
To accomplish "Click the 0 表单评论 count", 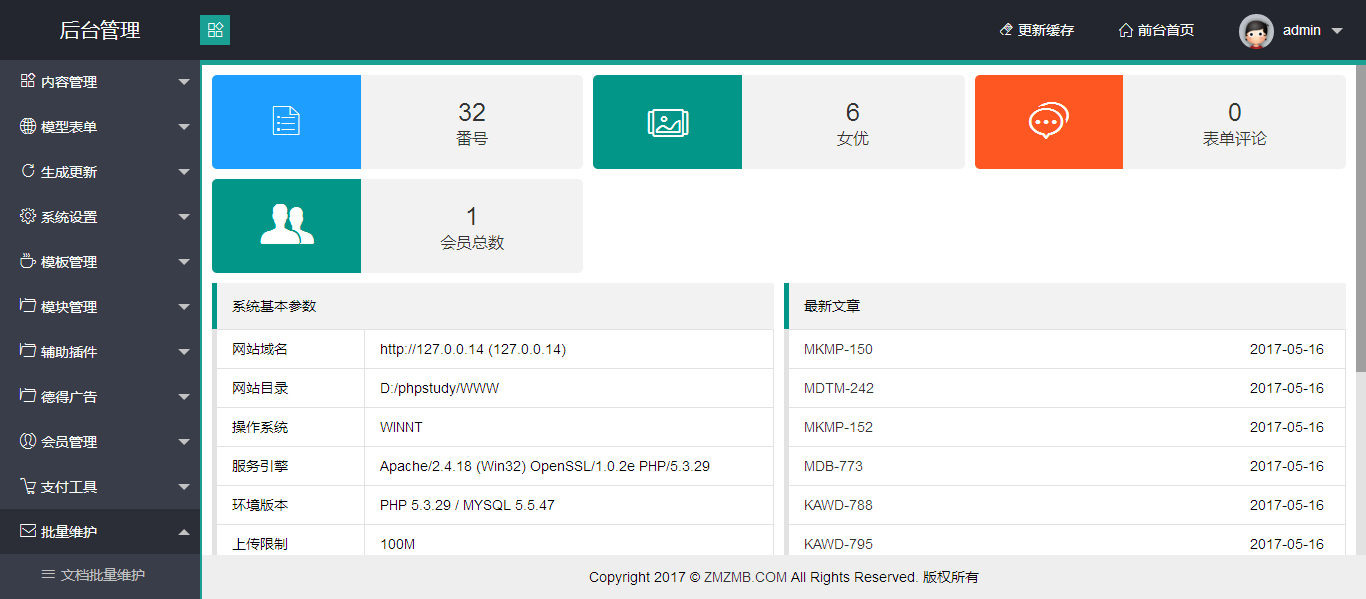I will 1235,112.
